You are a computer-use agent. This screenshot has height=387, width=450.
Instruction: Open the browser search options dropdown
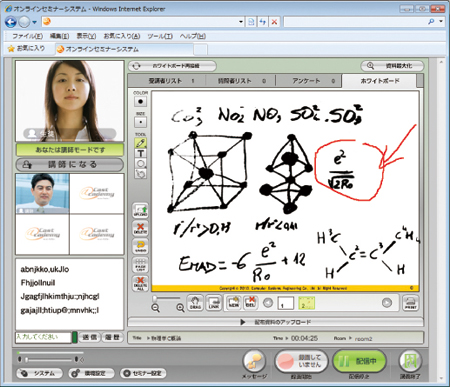tap(441, 22)
